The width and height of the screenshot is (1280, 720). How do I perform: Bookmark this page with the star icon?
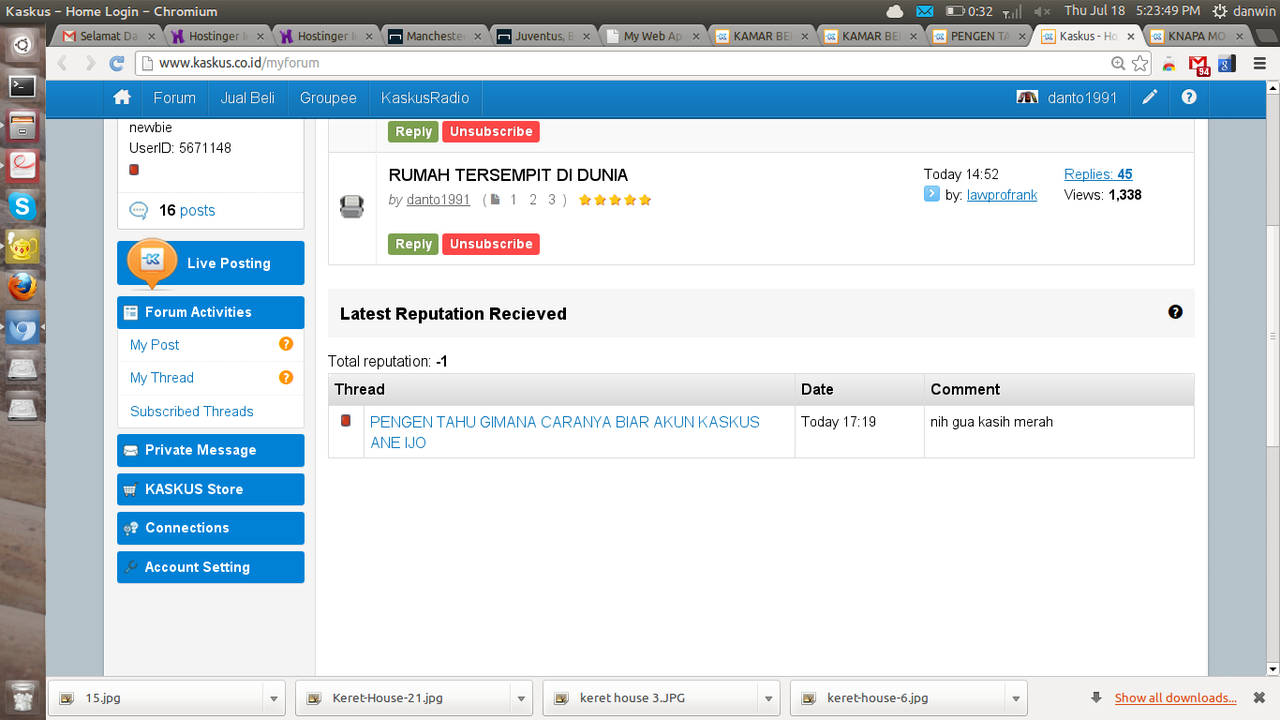click(1140, 63)
